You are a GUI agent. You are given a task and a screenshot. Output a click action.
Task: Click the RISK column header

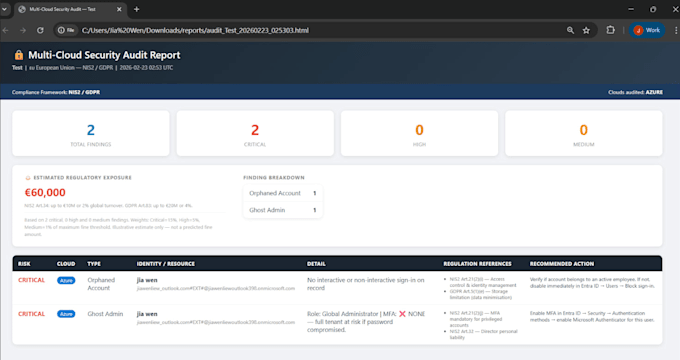24,264
